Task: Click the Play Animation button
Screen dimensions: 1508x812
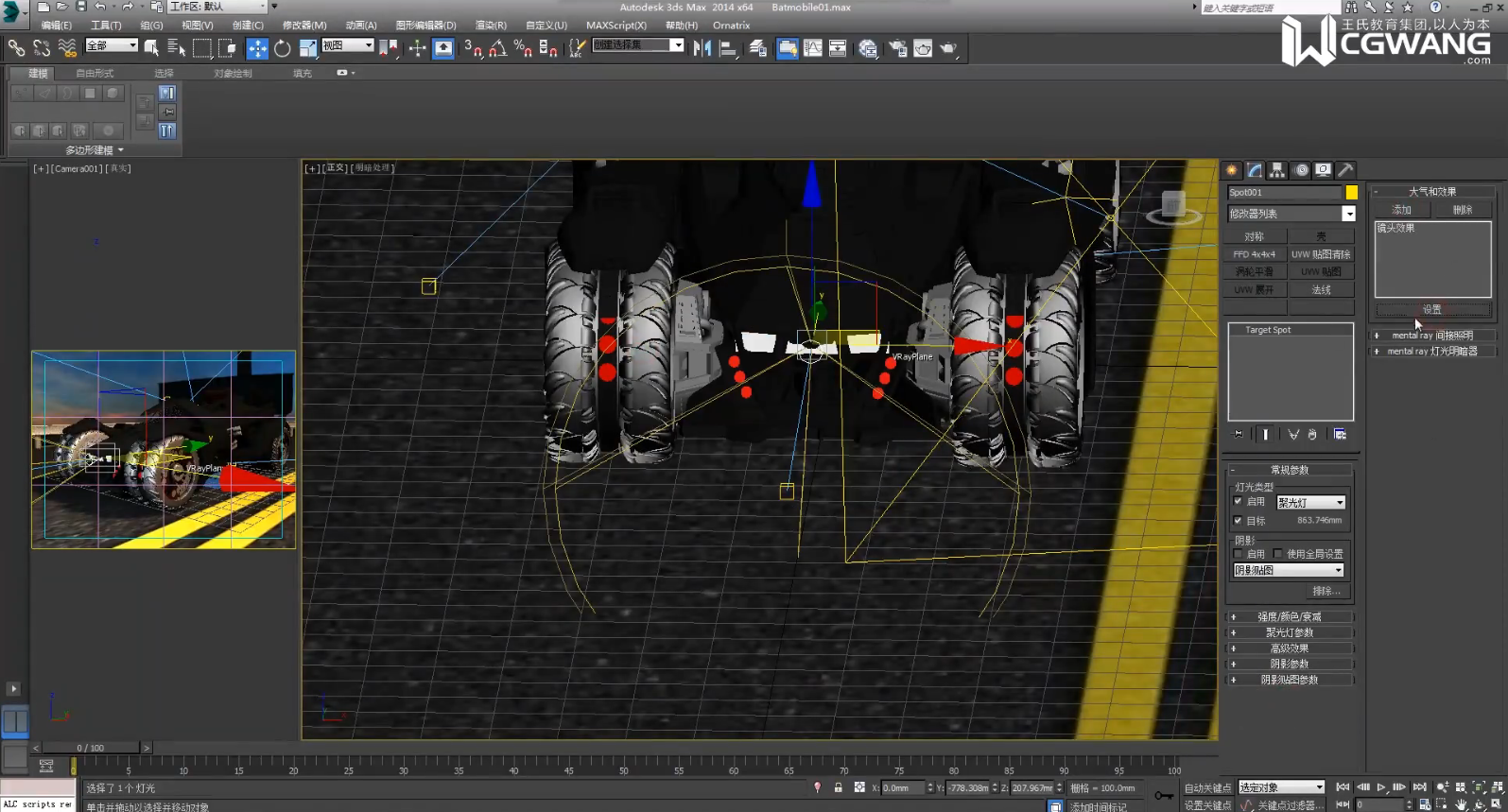Action: (1381, 786)
